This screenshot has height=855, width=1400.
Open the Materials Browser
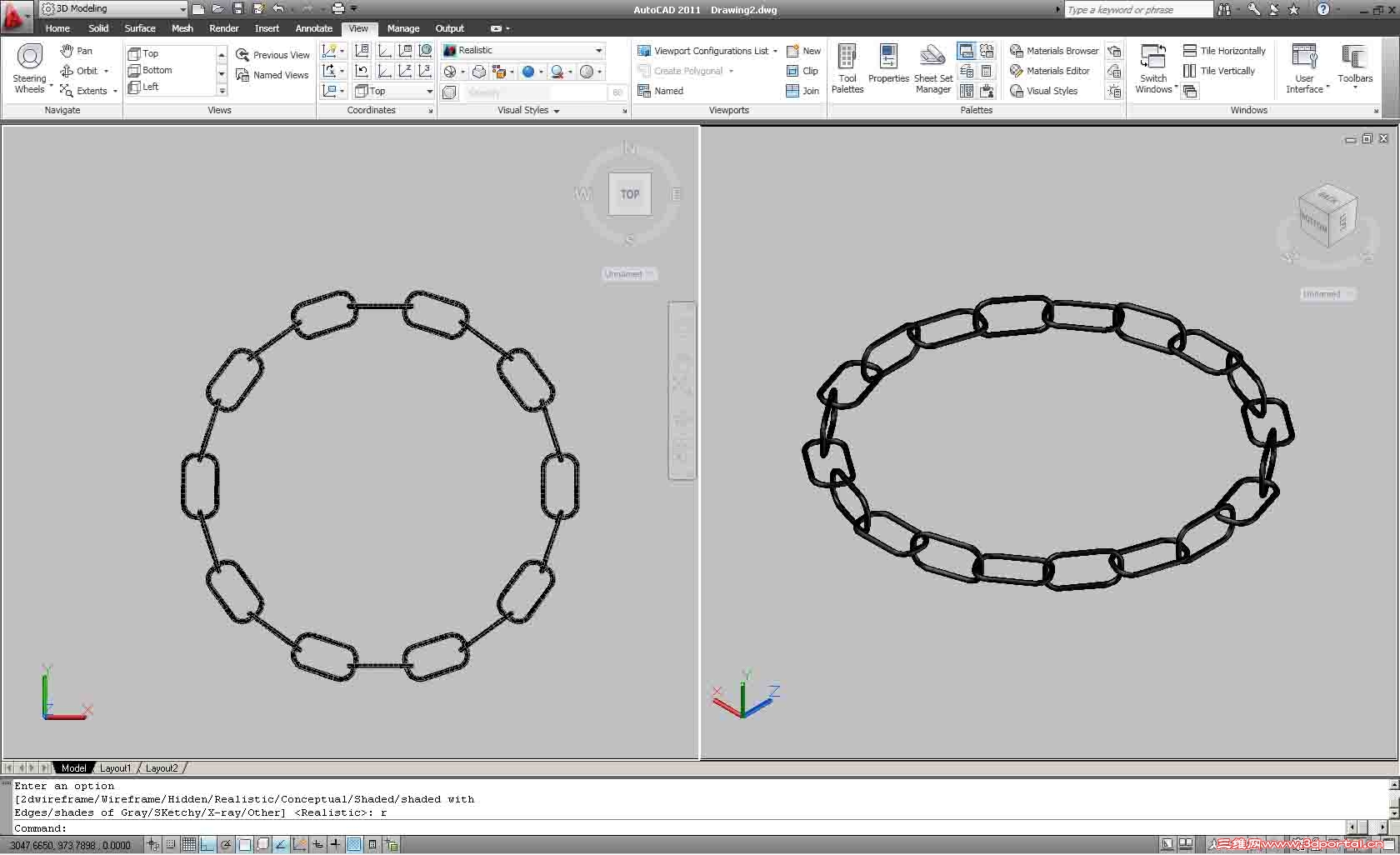click(x=1054, y=51)
